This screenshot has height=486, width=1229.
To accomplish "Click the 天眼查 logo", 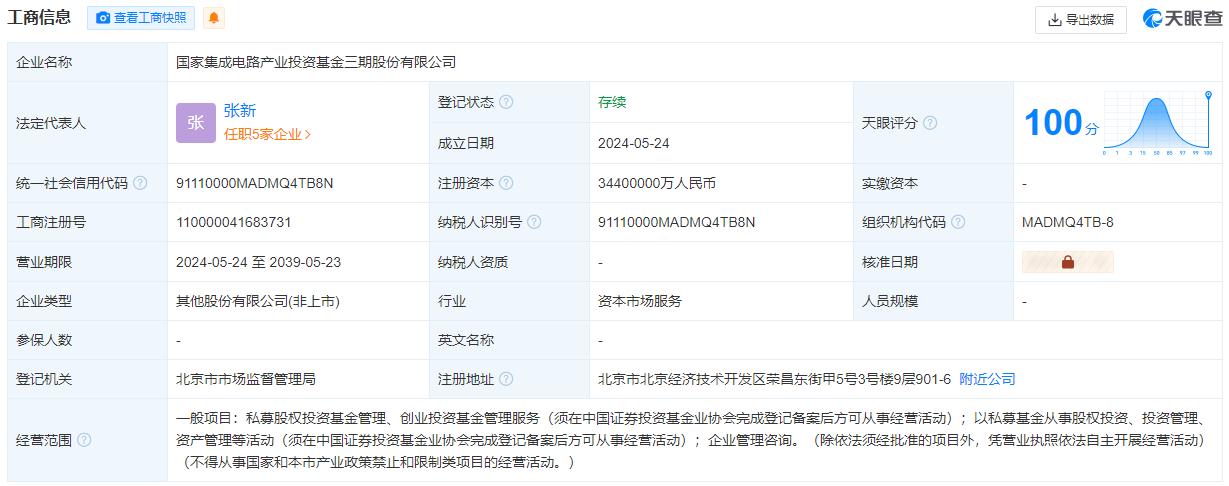I will point(1182,18).
